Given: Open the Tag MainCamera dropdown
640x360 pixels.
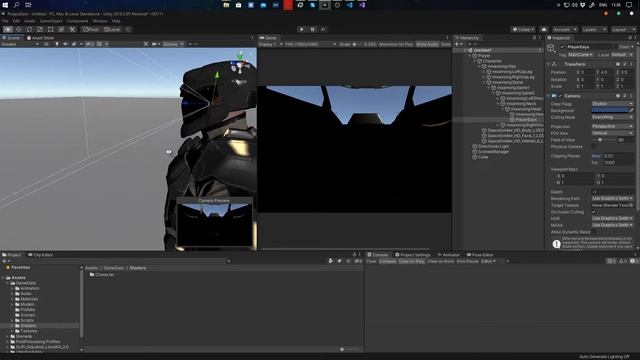Looking at the screenshot, I should click(x=580, y=55).
